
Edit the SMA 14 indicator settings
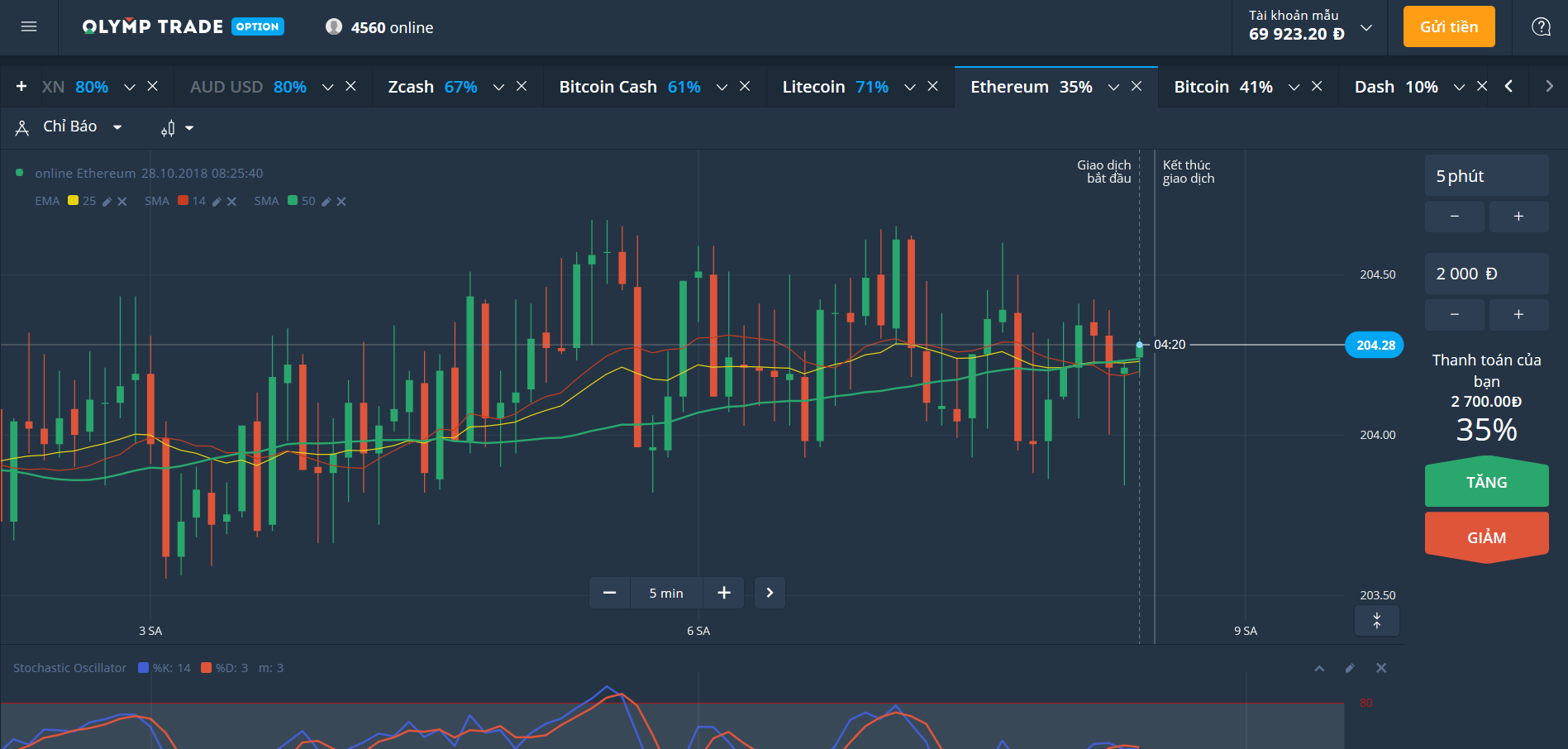(217, 202)
